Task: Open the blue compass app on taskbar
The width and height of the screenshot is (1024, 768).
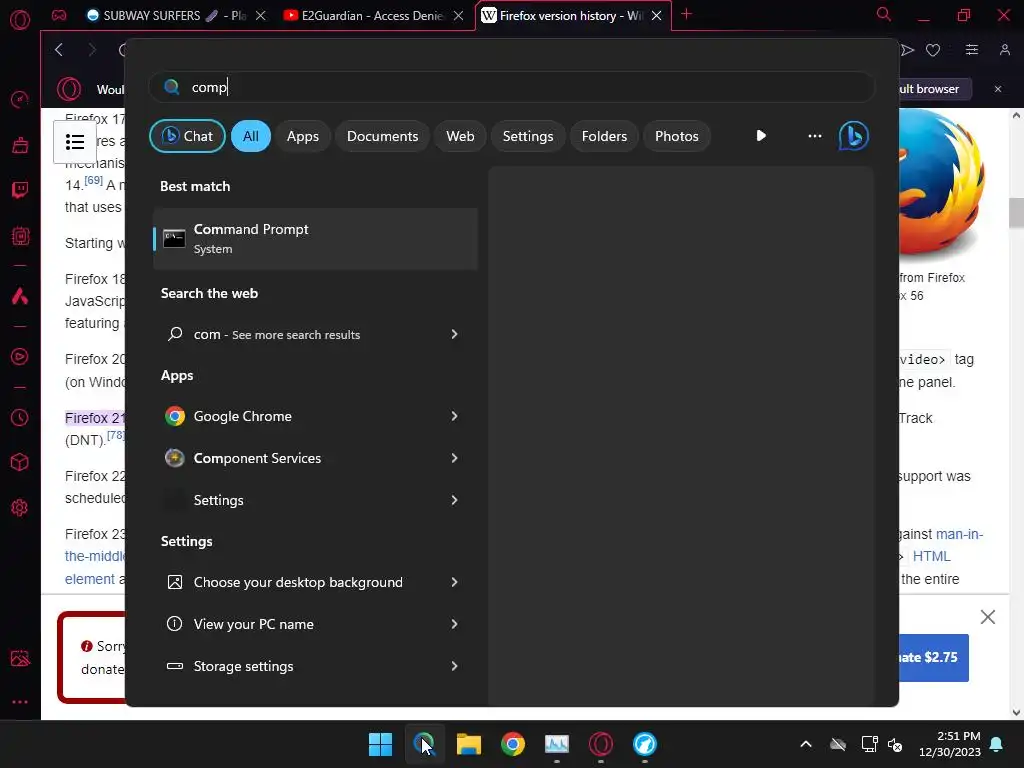Action: point(645,744)
